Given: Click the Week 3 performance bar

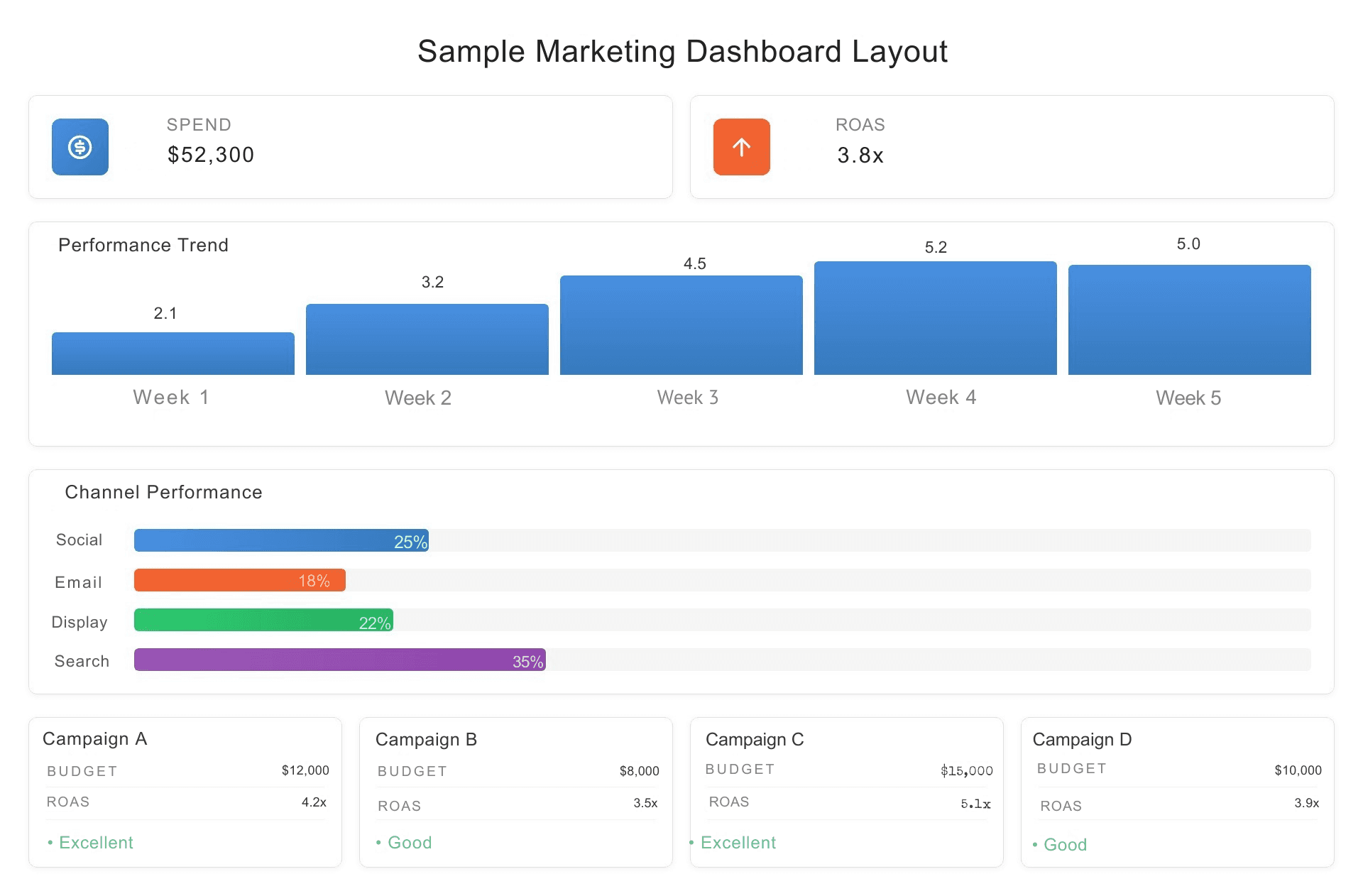Looking at the screenshot, I should pyautogui.click(x=681, y=325).
